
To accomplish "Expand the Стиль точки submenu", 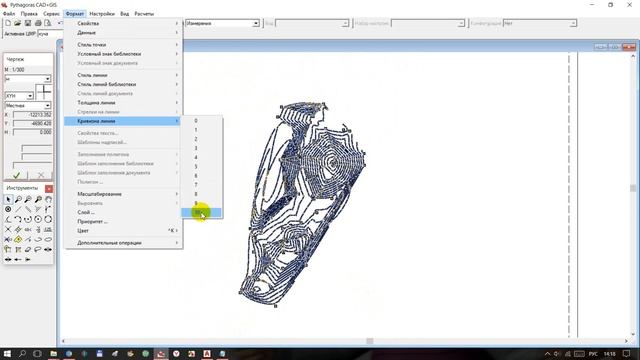I will (x=123, y=44).
